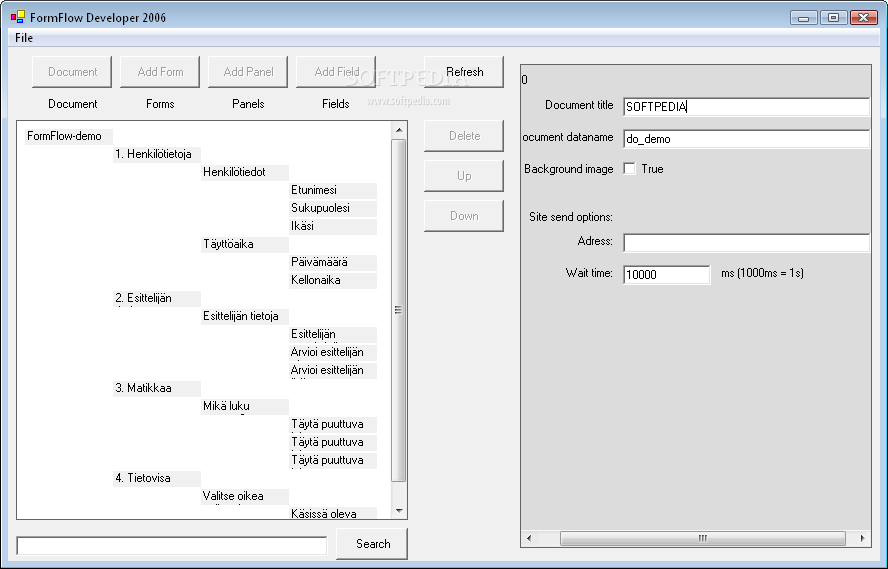Minimize the FormFlow Developer window
Image resolution: width=888 pixels, height=569 pixels.
pyautogui.click(x=804, y=18)
